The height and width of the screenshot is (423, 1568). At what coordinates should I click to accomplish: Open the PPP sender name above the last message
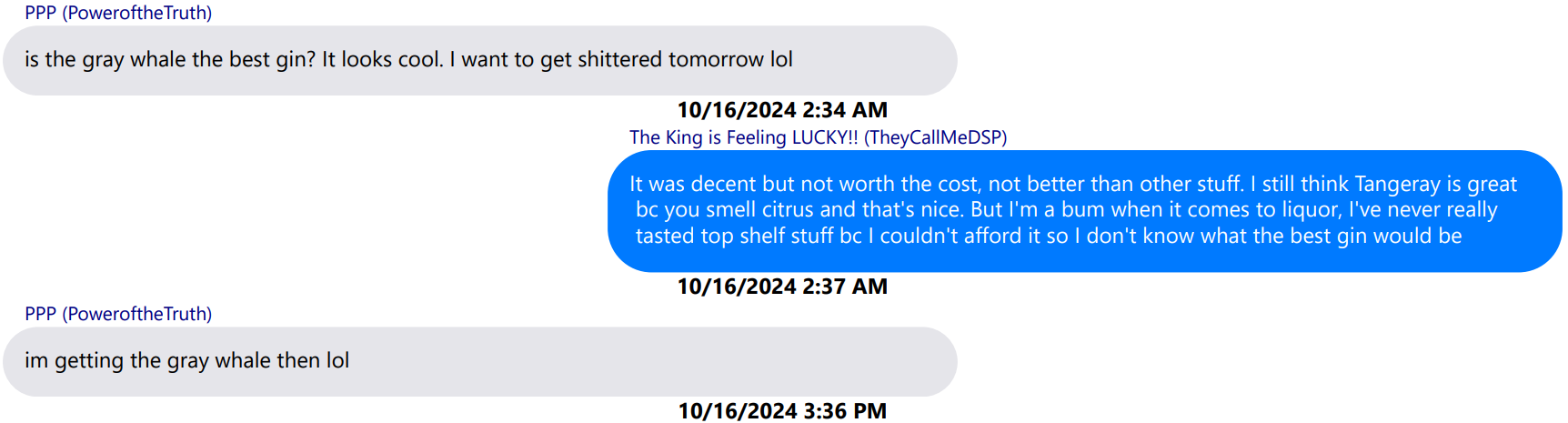pos(118,314)
